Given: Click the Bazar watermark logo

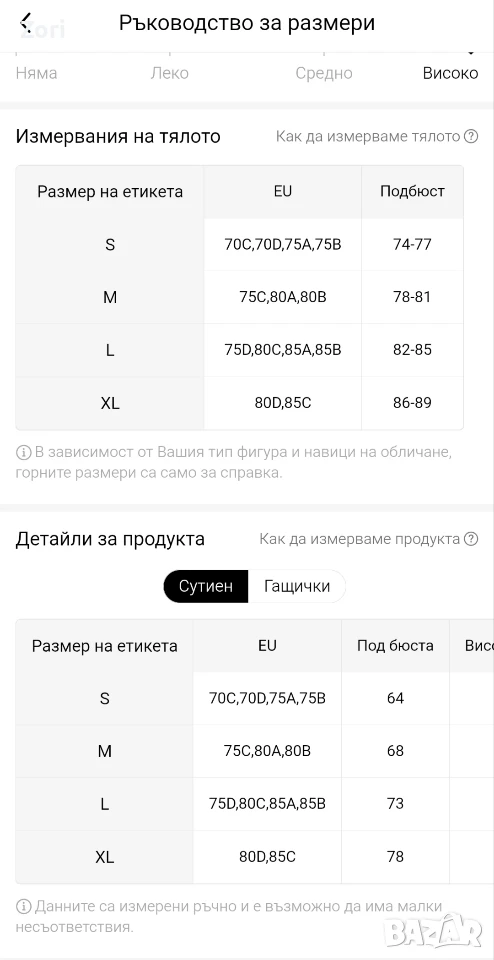Looking at the screenshot, I should pos(433,931).
